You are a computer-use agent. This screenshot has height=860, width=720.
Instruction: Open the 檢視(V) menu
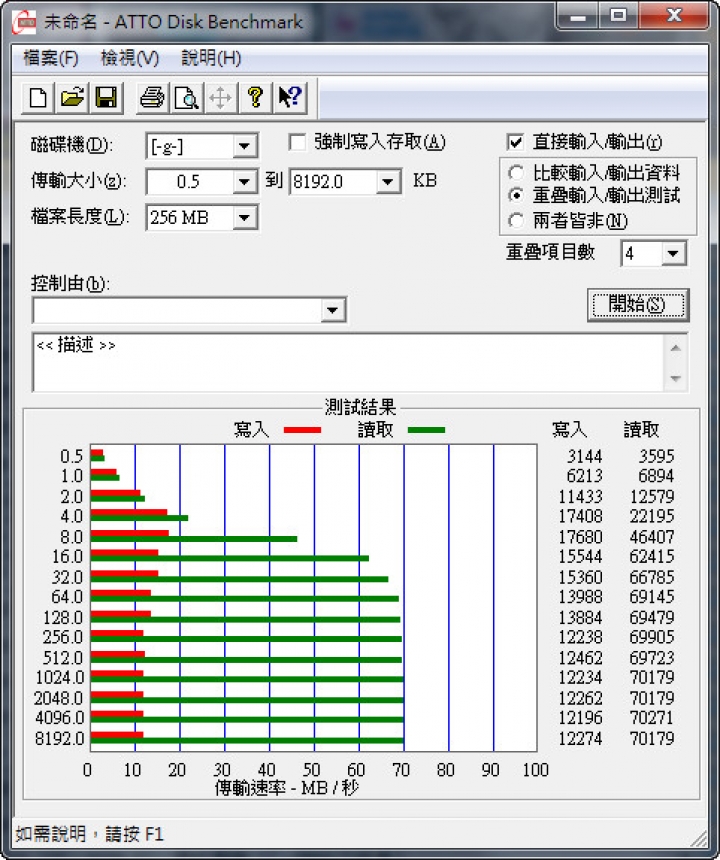pyautogui.click(x=130, y=58)
